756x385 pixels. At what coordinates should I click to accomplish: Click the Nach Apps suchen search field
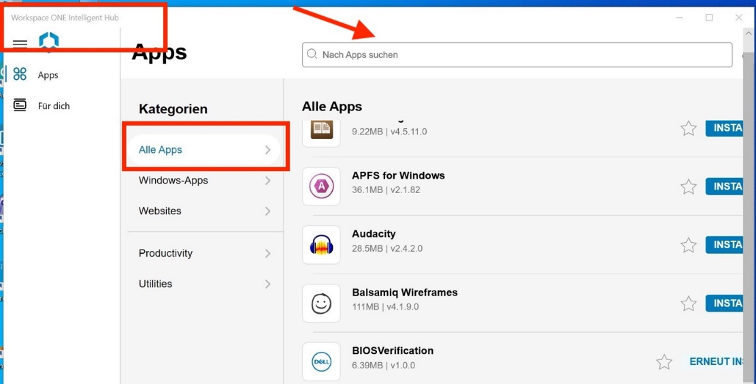[x=517, y=54]
